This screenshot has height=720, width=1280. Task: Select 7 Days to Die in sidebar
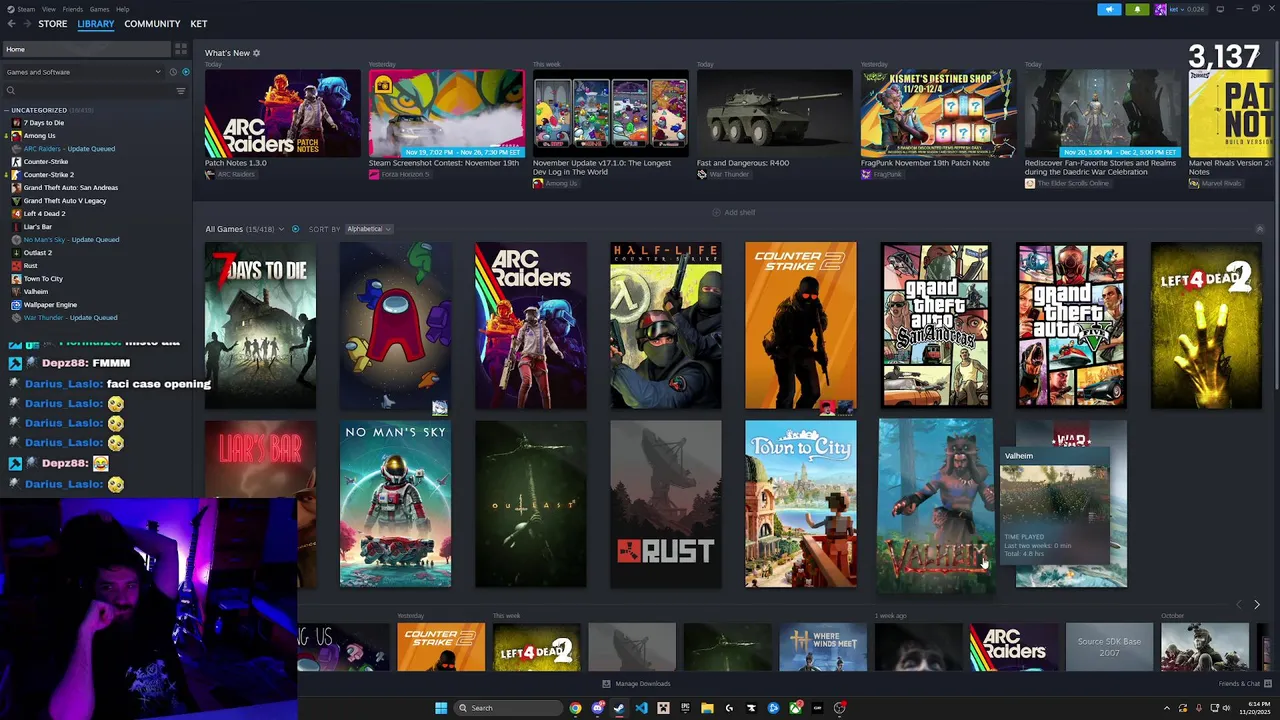point(44,123)
